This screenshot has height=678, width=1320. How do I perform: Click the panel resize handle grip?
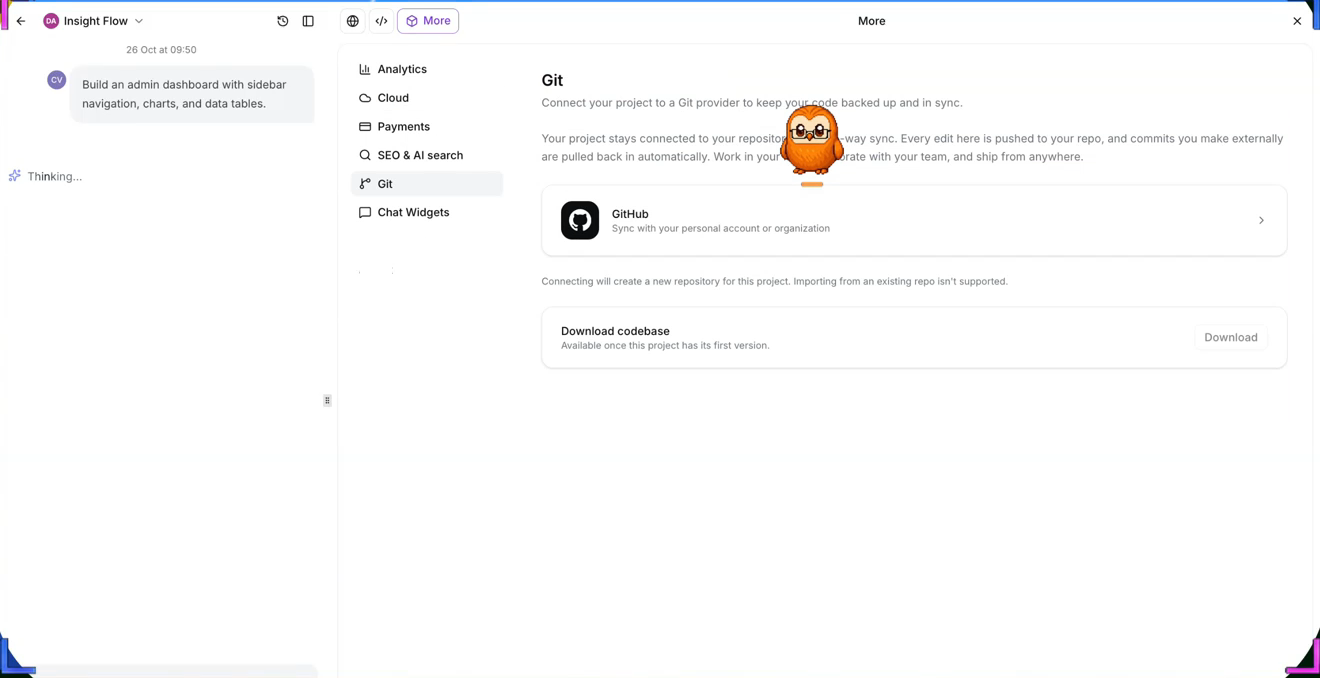[x=327, y=400]
